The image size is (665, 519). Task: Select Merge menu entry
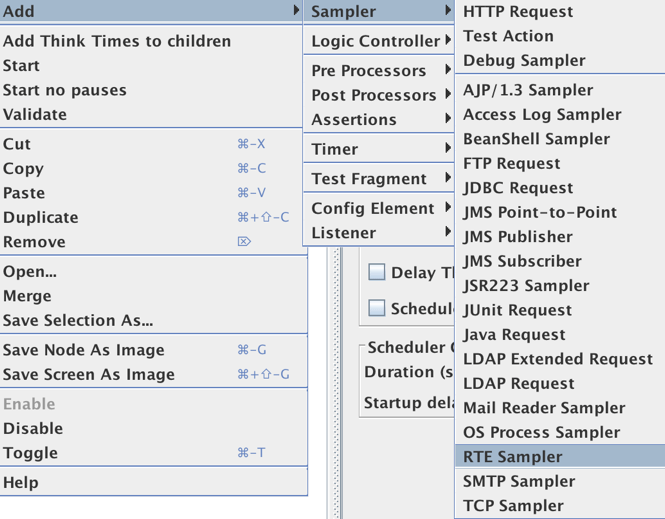(154, 296)
